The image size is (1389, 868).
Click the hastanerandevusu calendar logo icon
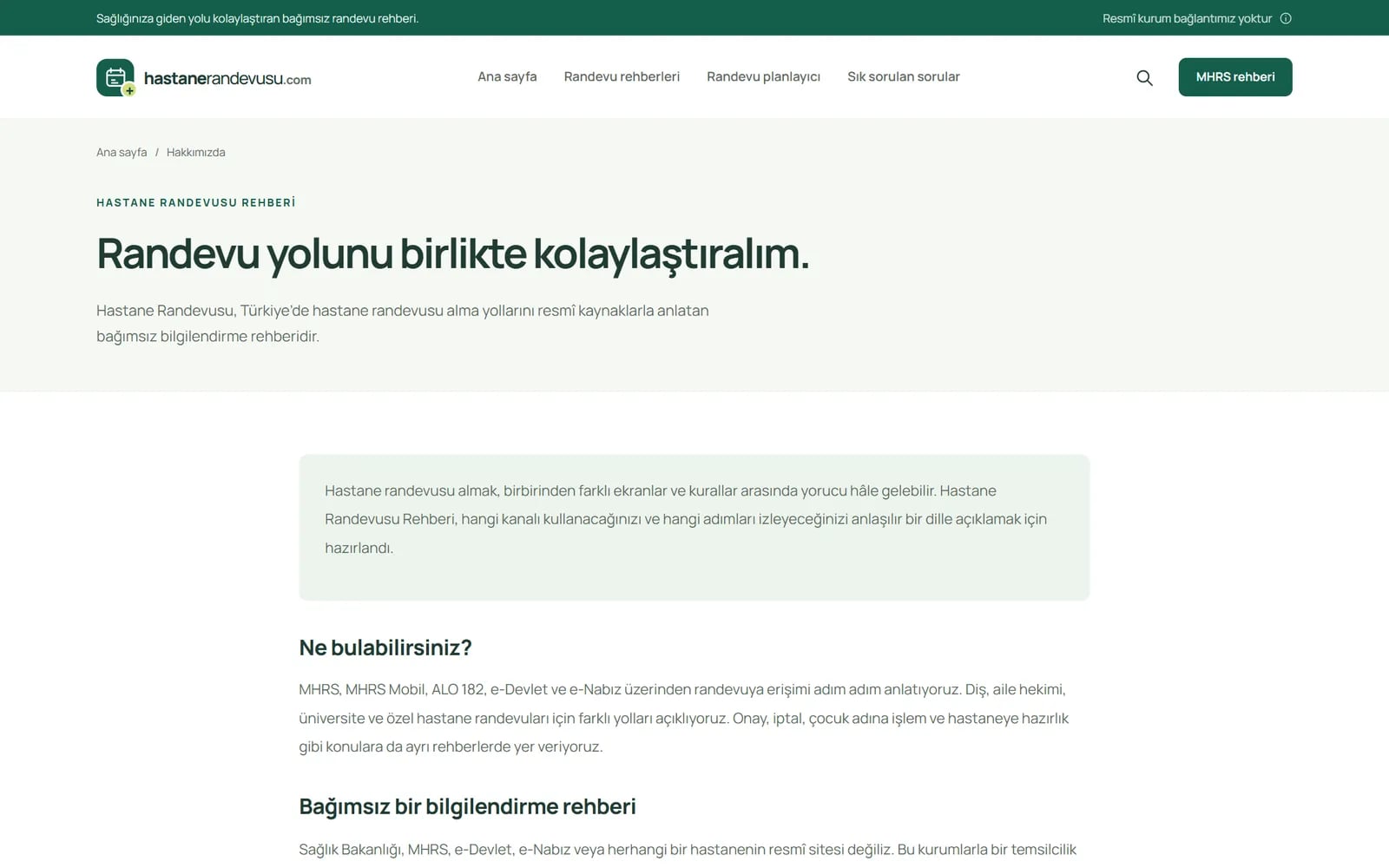click(x=115, y=77)
